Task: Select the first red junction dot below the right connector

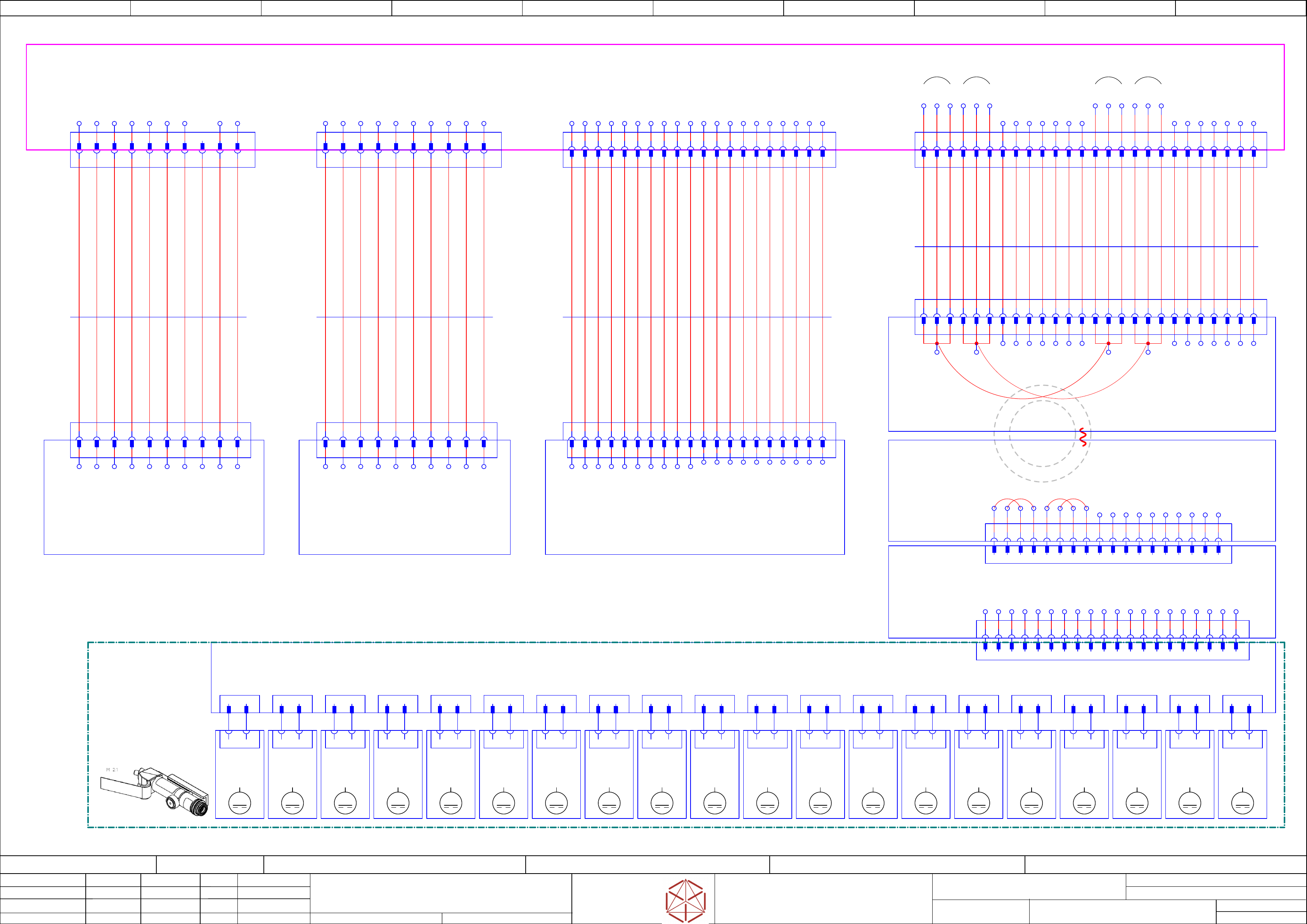Action: [x=937, y=343]
